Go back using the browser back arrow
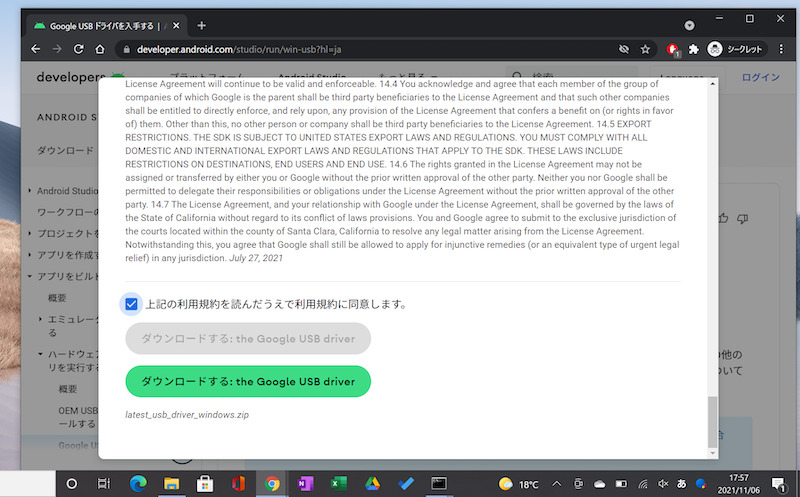Image resolution: width=800 pixels, height=497 pixels. pos(36,49)
